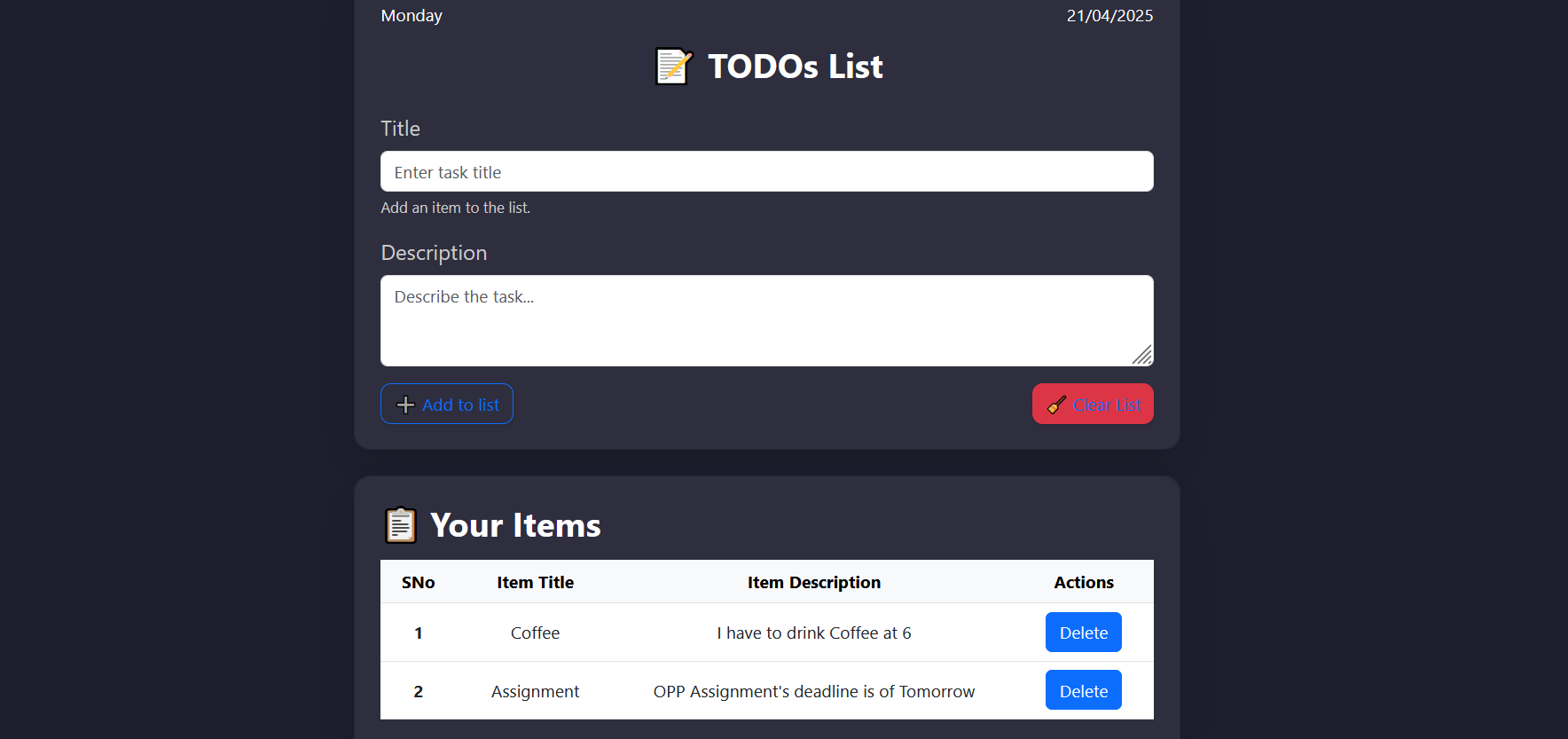1568x739 pixels.
Task: Click the broom icon in Clear List
Action: [x=1056, y=405]
